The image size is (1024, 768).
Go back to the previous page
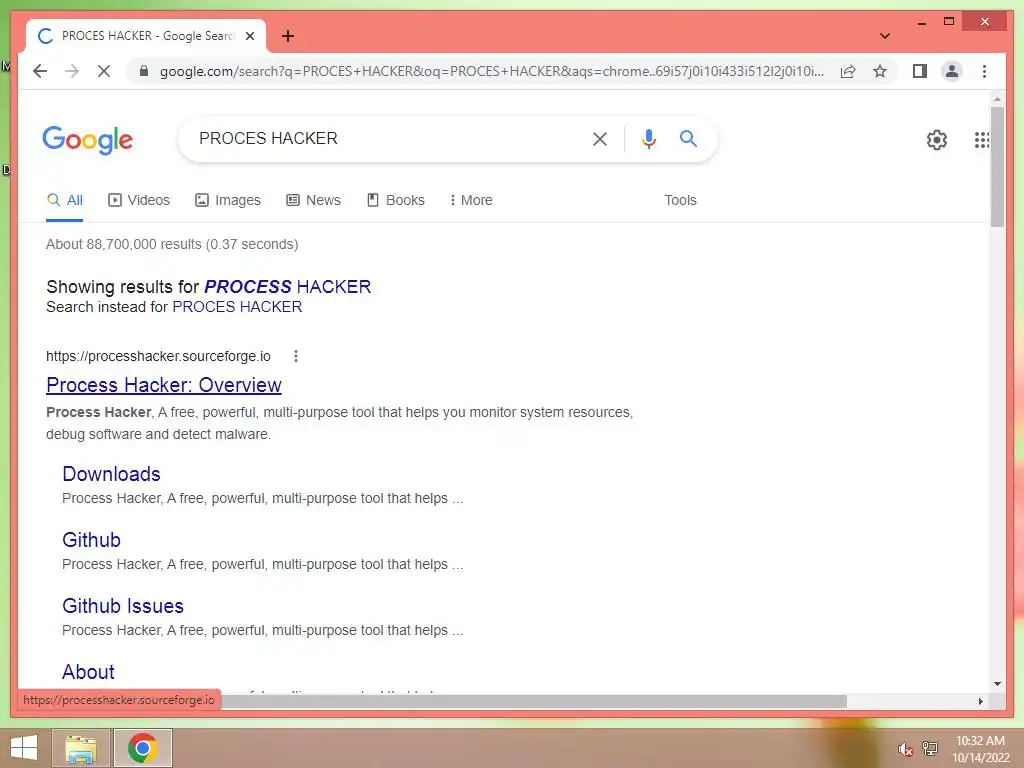coord(40,71)
